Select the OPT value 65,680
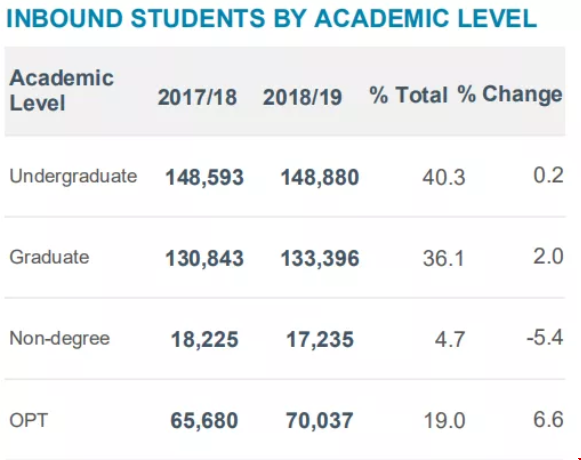 (x=204, y=421)
